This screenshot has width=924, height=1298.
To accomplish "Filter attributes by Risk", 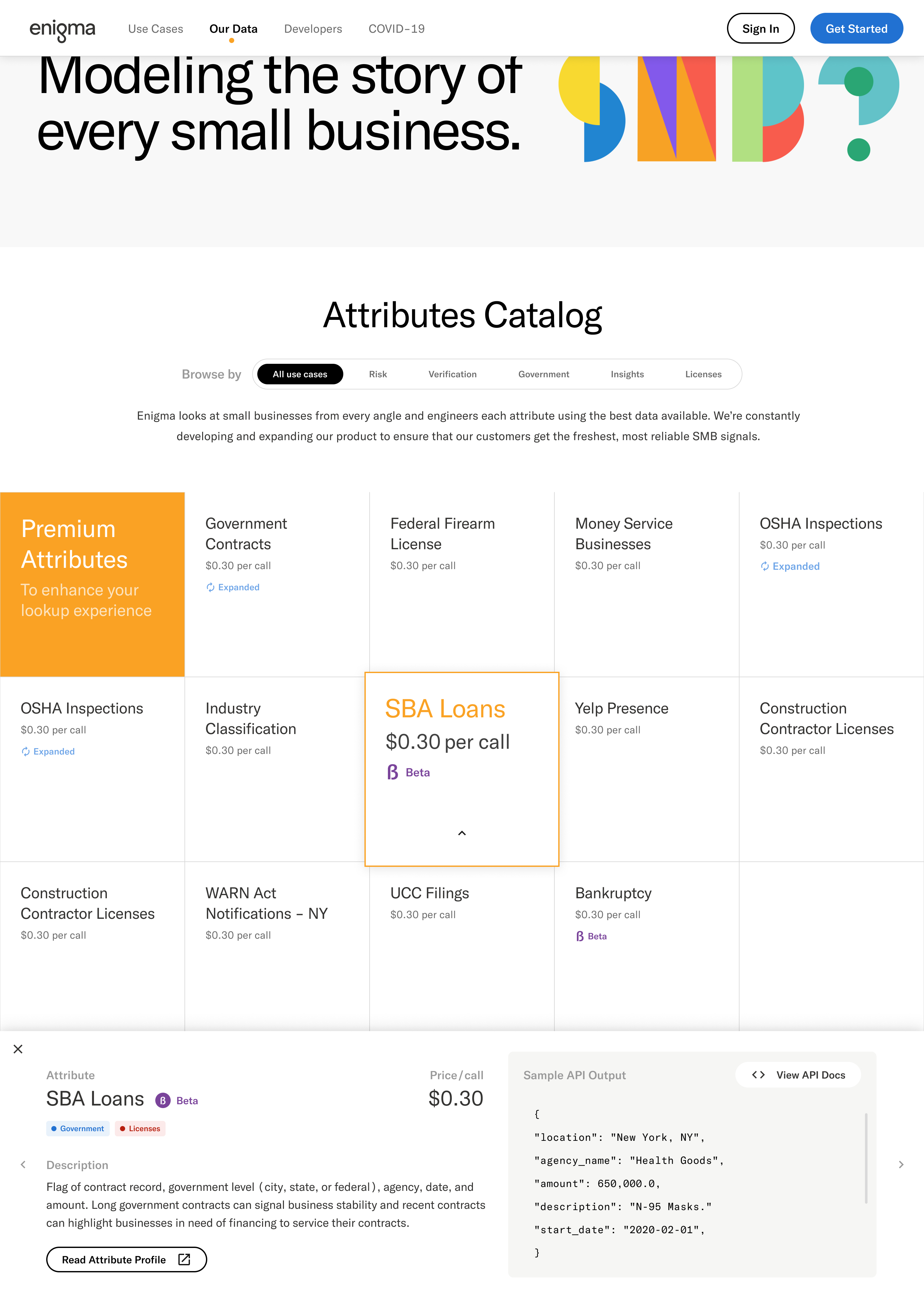I will 378,374.
